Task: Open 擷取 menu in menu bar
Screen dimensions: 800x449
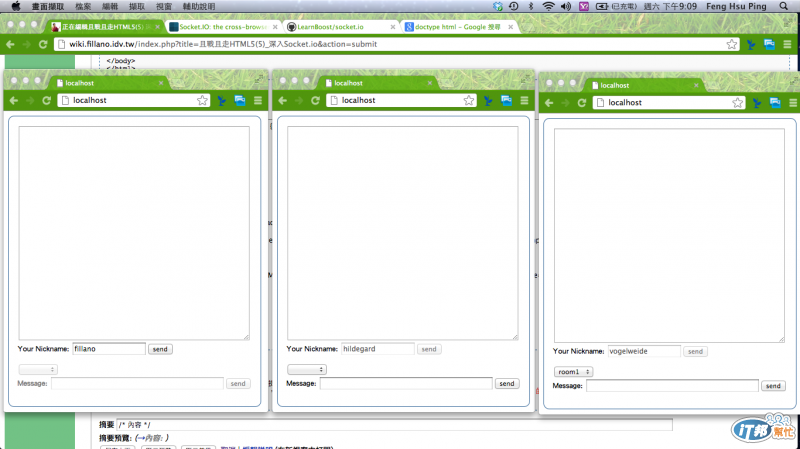Action: (137, 6)
